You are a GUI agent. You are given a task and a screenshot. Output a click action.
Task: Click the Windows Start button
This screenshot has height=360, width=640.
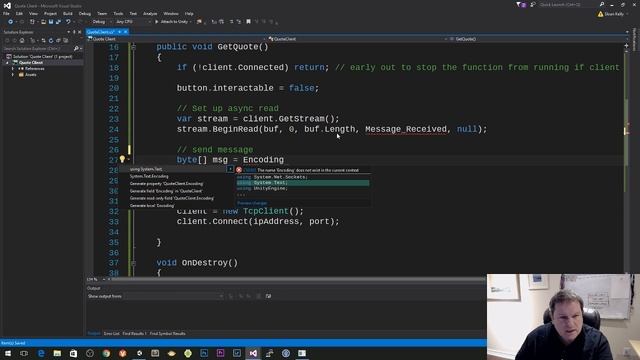click(8, 353)
